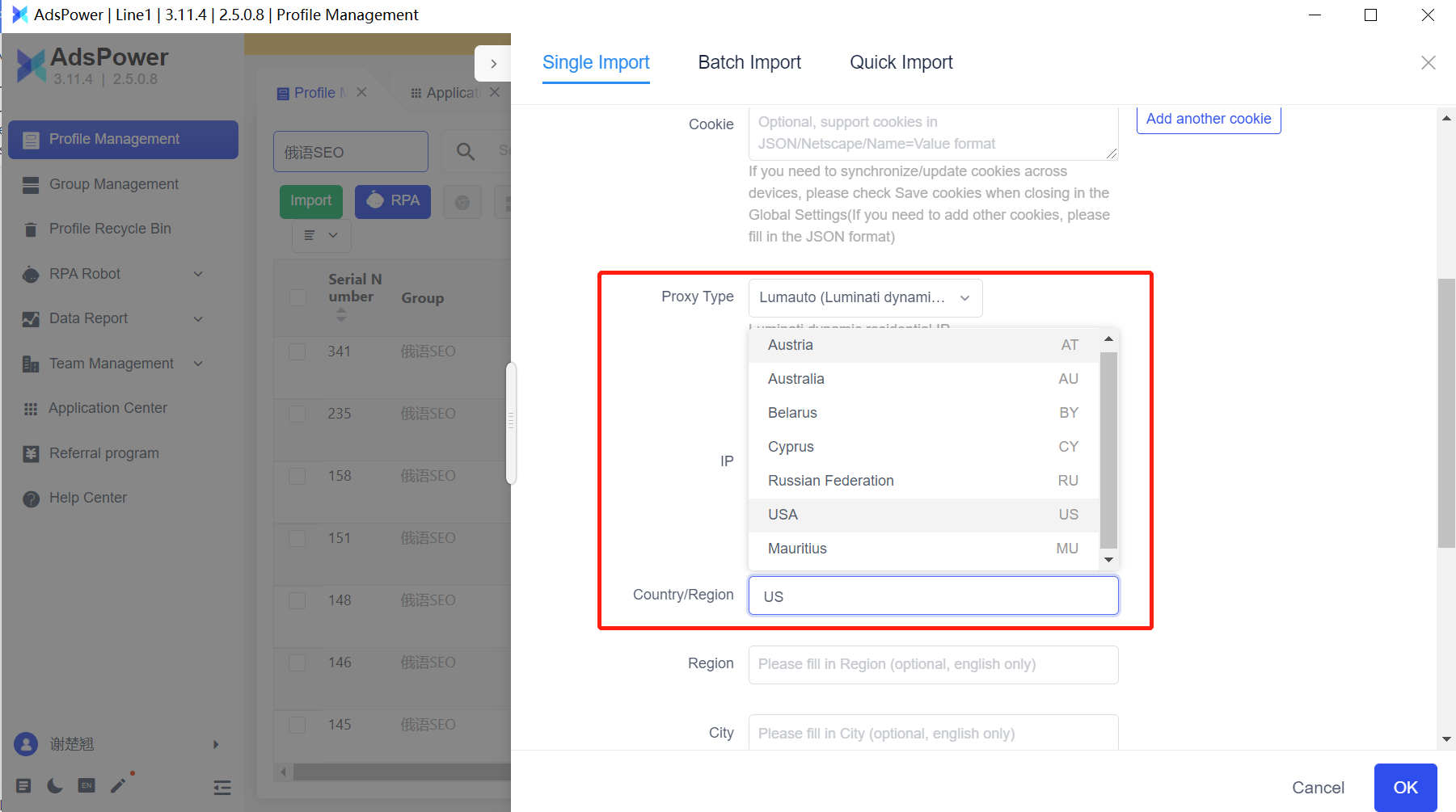Screen dimensions: 1456x812
Task: Toggle dark mode moon icon
Action: pyautogui.click(x=55, y=785)
